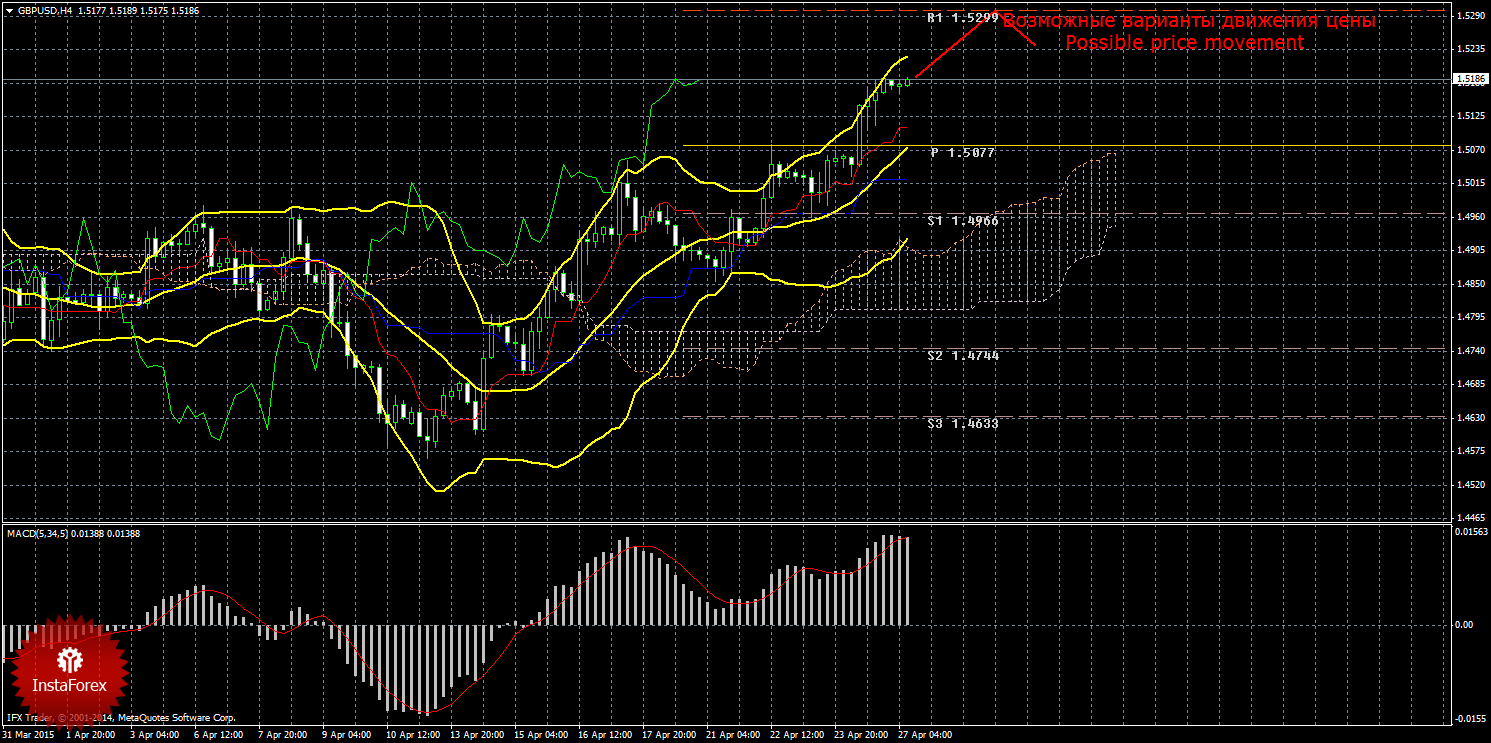This screenshot has width=1491, height=743.
Task: Select the Russian 'Возможные варианты движения цены' label
Action: pyautogui.click(x=1190, y=21)
